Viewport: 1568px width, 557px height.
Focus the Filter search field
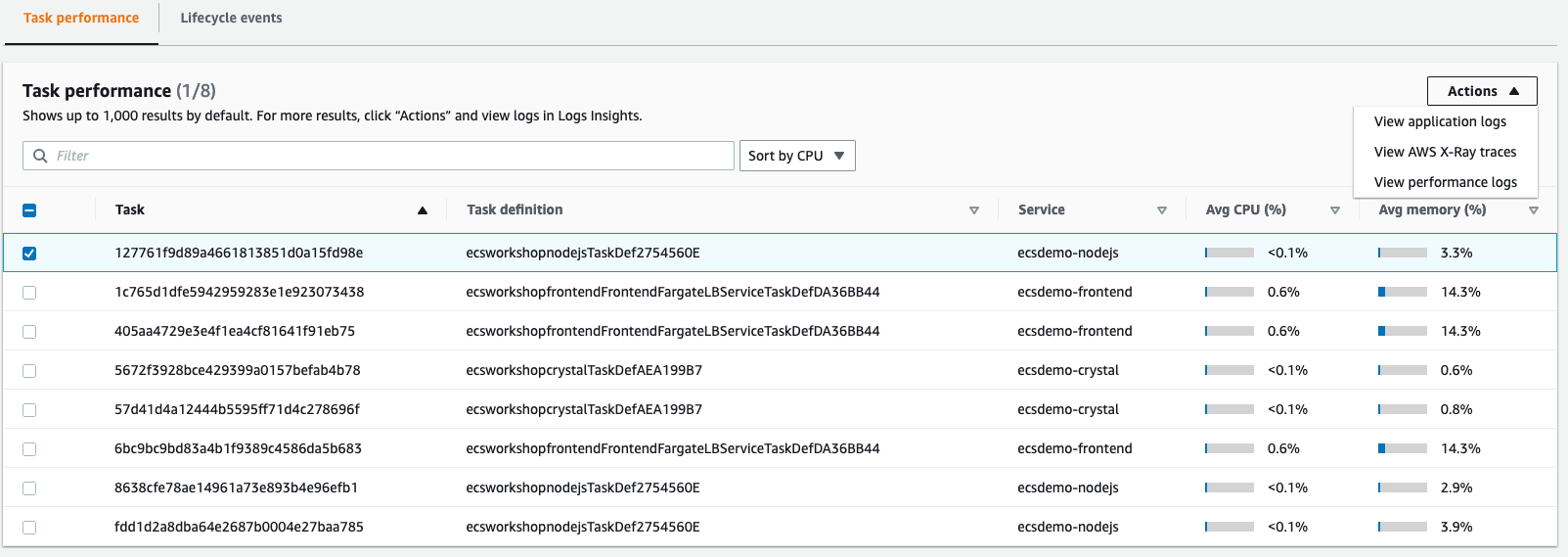click(x=379, y=156)
